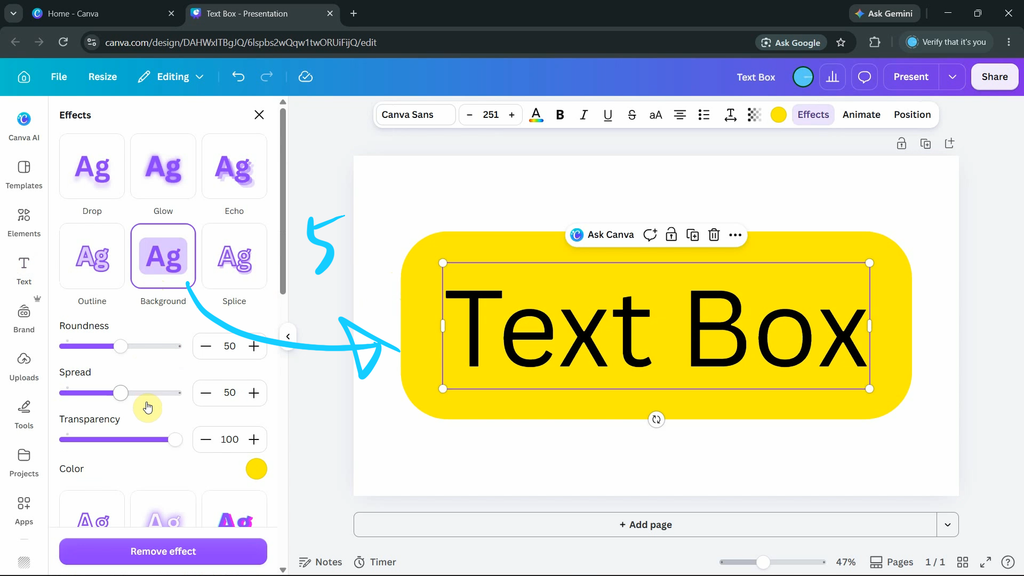Open the Timer
1024x576 pixels.
pyautogui.click(x=376, y=562)
